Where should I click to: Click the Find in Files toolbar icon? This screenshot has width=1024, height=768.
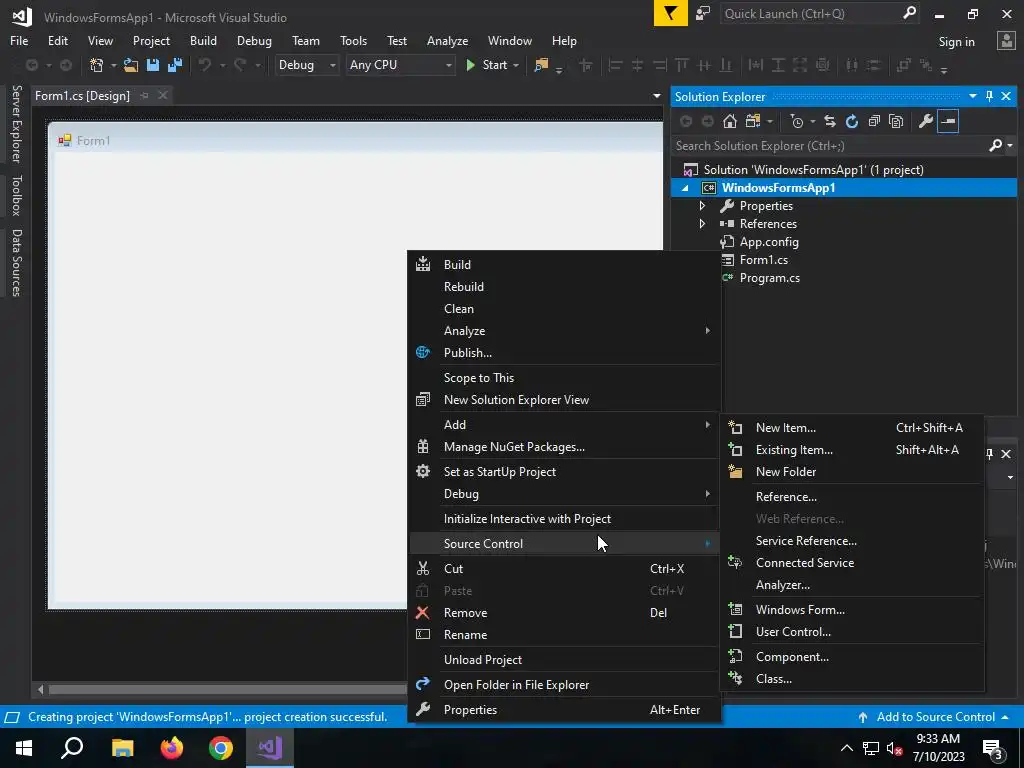click(x=541, y=65)
